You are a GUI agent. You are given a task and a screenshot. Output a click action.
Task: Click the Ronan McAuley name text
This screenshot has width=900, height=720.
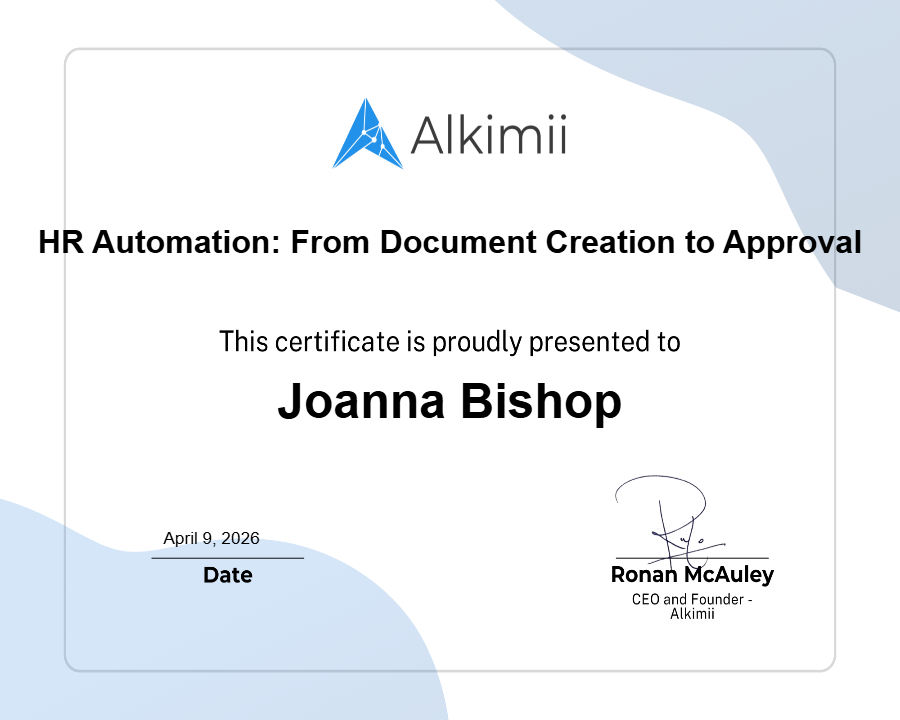tap(692, 576)
